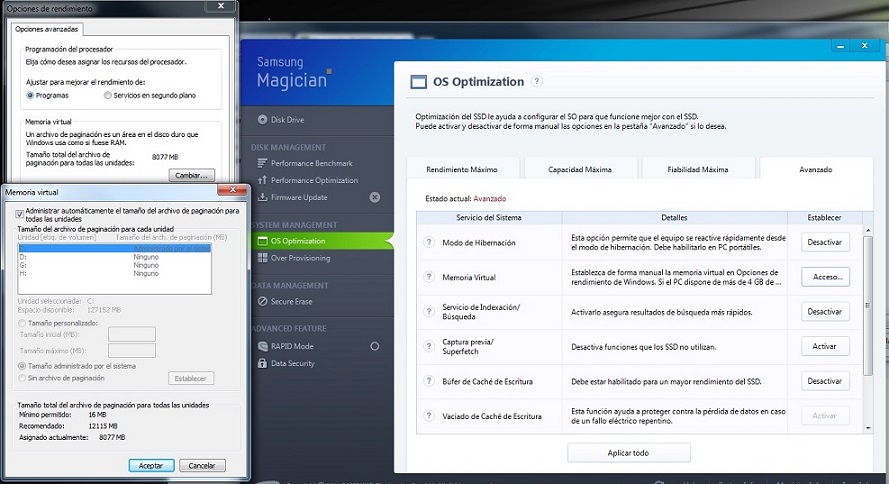889x484 pixels.
Task: Click help icon for Captura previa/Superfetch
Action: click(429, 346)
